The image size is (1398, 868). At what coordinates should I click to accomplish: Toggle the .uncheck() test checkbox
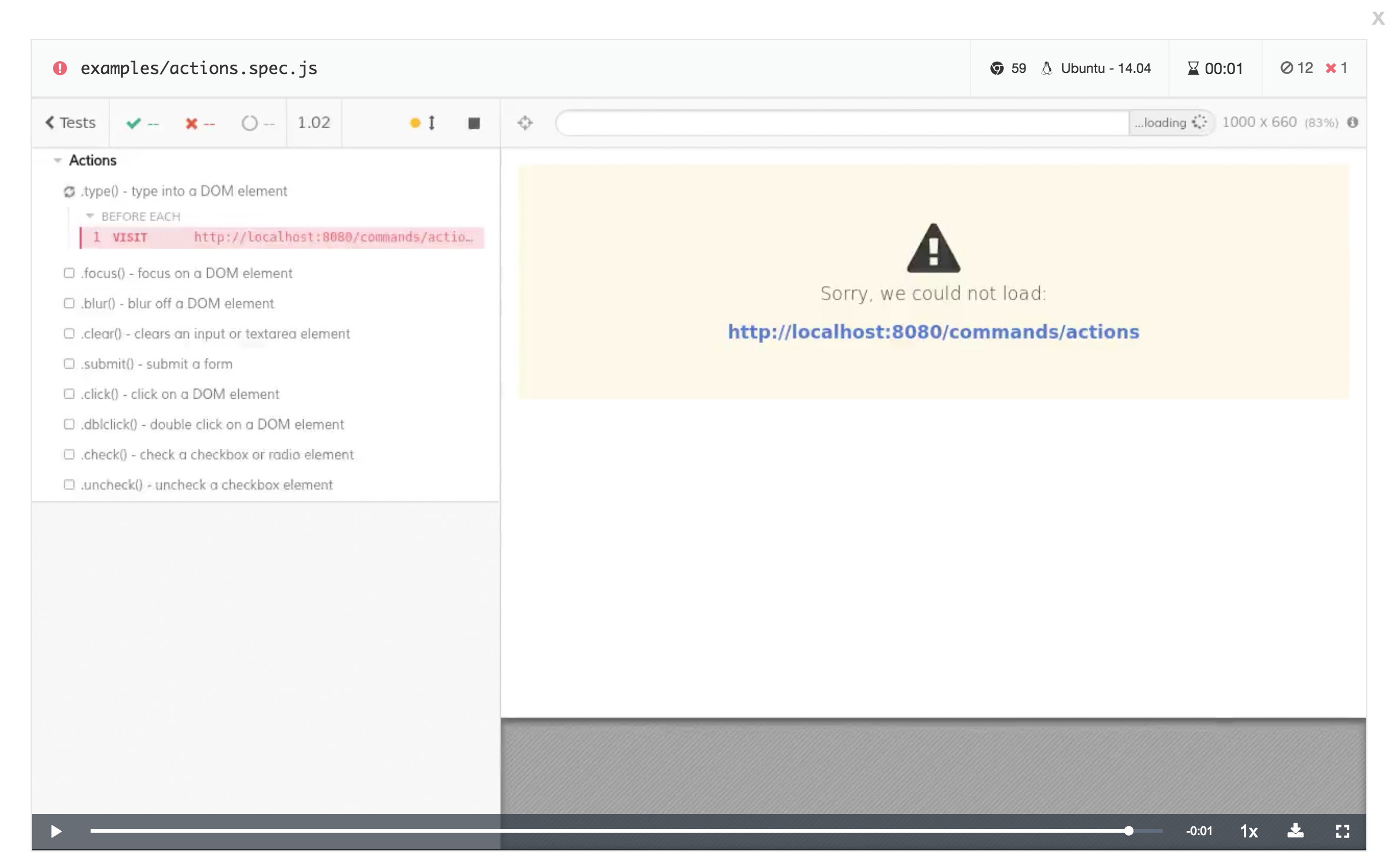click(x=69, y=485)
